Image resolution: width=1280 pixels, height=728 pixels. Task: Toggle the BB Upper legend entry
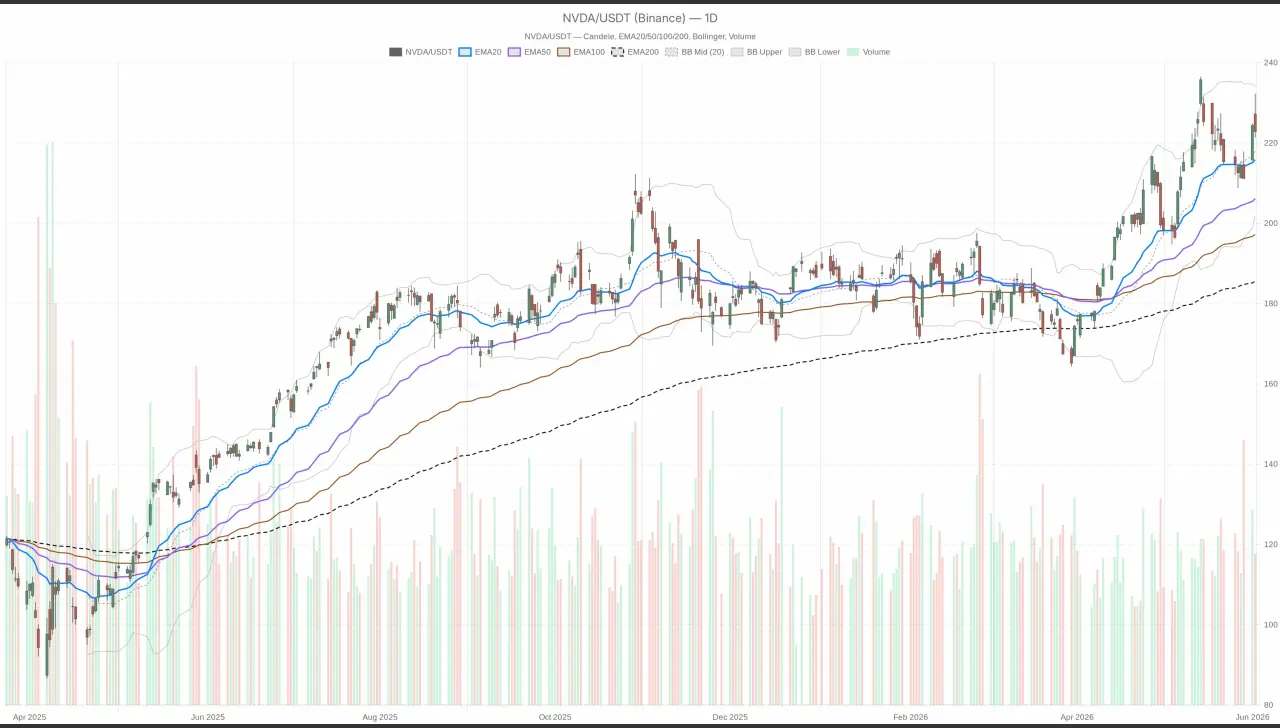point(757,52)
